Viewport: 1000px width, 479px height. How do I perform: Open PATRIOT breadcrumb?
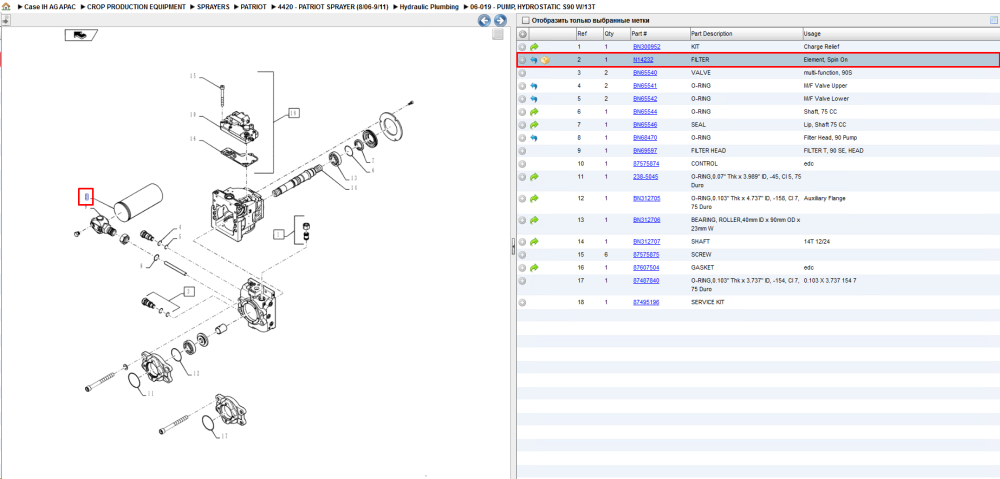253,6
